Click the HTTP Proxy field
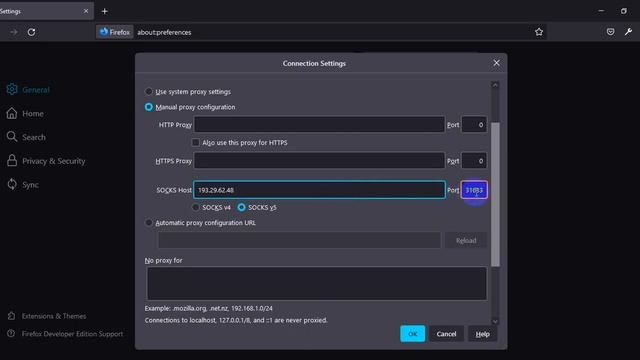The width and height of the screenshot is (640, 360). coord(319,124)
